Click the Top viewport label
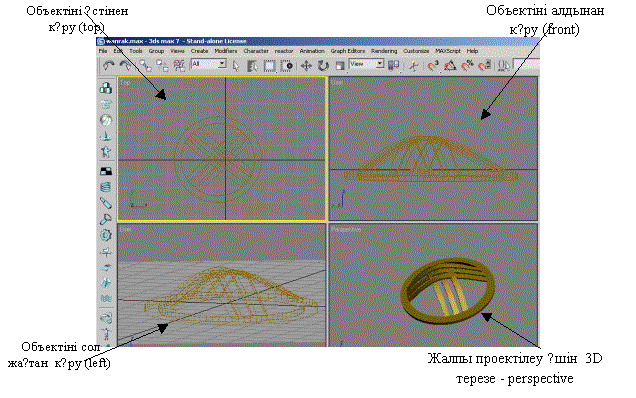 pyautogui.click(x=125, y=83)
